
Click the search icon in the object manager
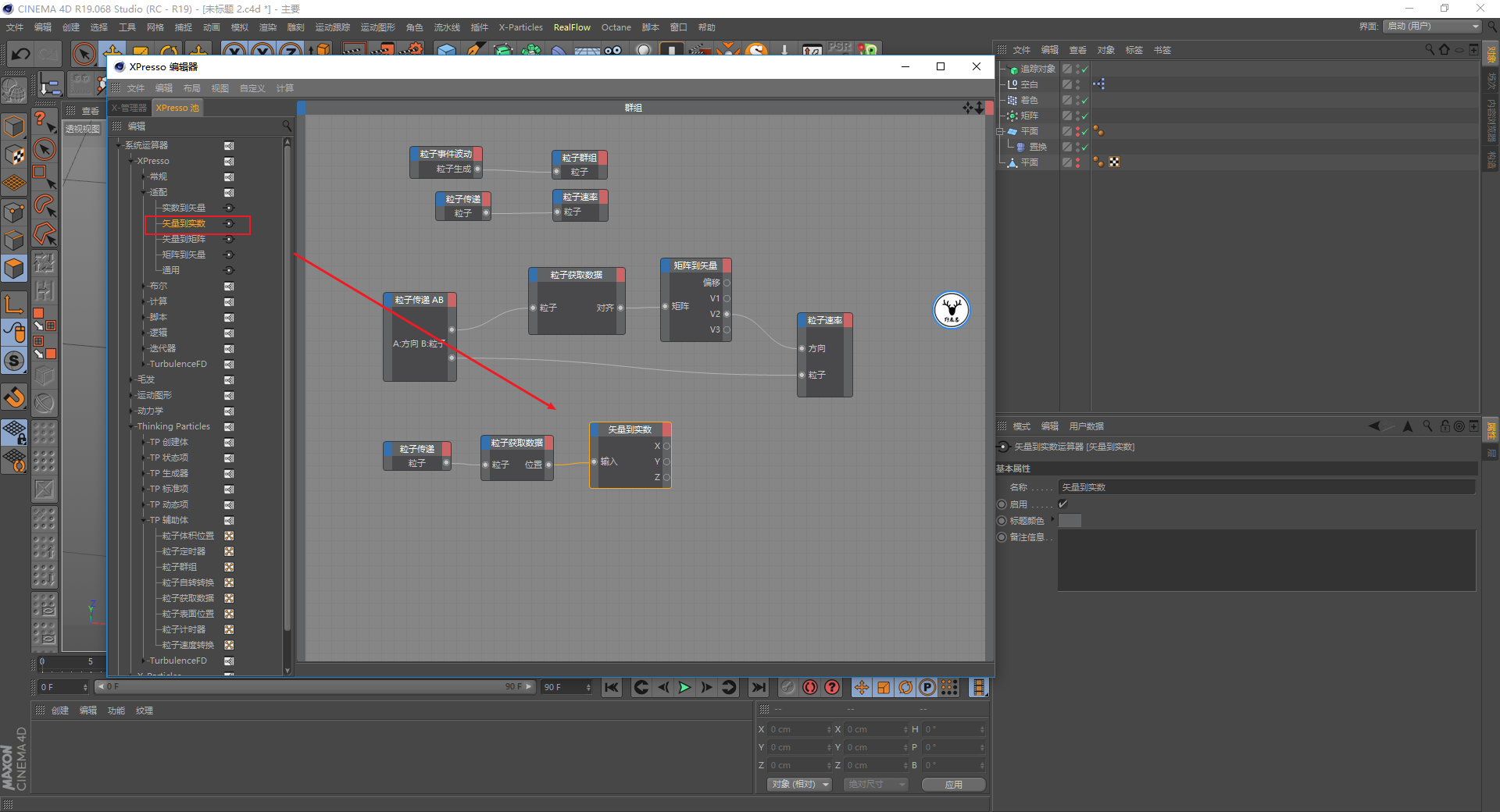[x=1430, y=49]
